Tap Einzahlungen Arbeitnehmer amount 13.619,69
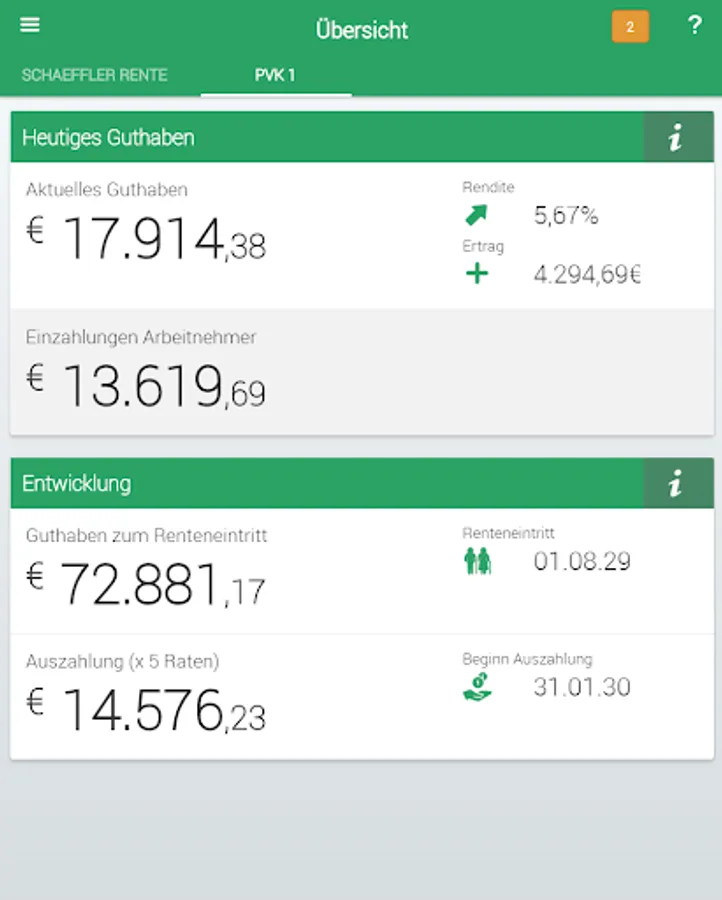The height and width of the screenshot is (900, 722). tap(146, 386)
